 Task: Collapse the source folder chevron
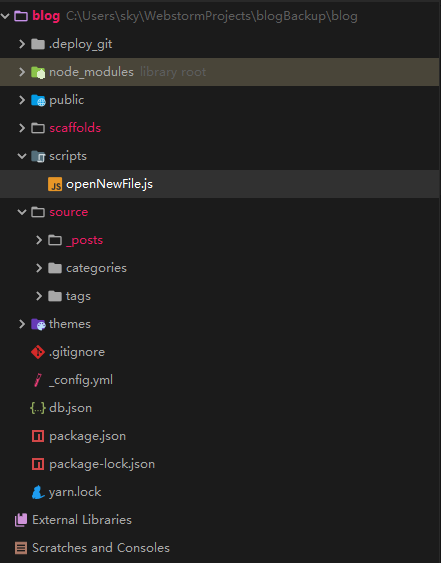[x=22, y=212]
